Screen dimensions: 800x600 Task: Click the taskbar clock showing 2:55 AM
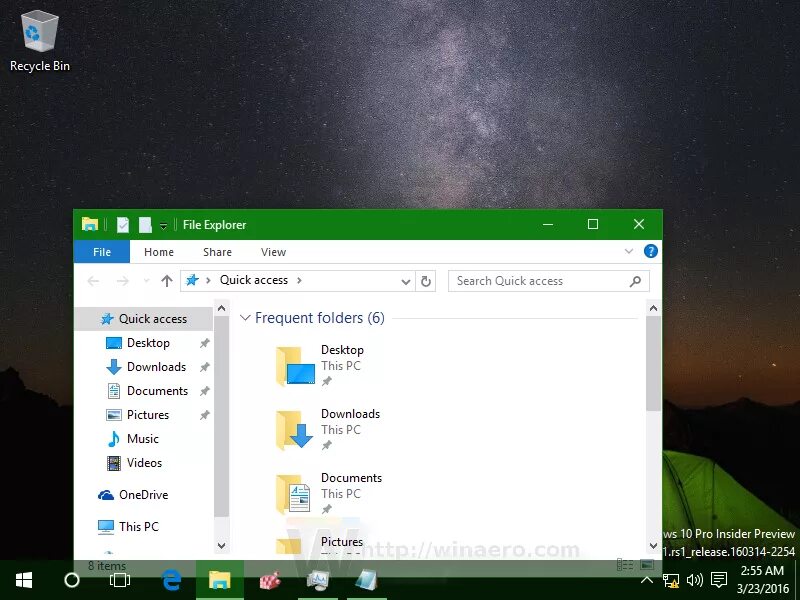click(x=763, y=580)
